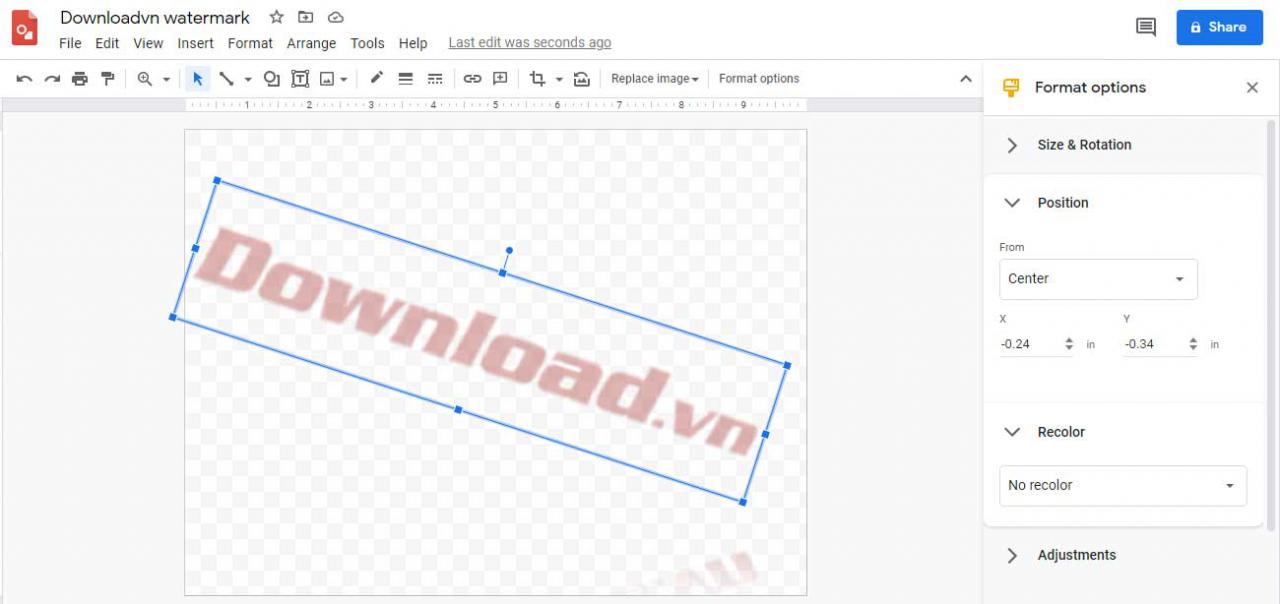Click the Crop image tool
Screen dimensions: 1280x604
[x=538, y=79]
